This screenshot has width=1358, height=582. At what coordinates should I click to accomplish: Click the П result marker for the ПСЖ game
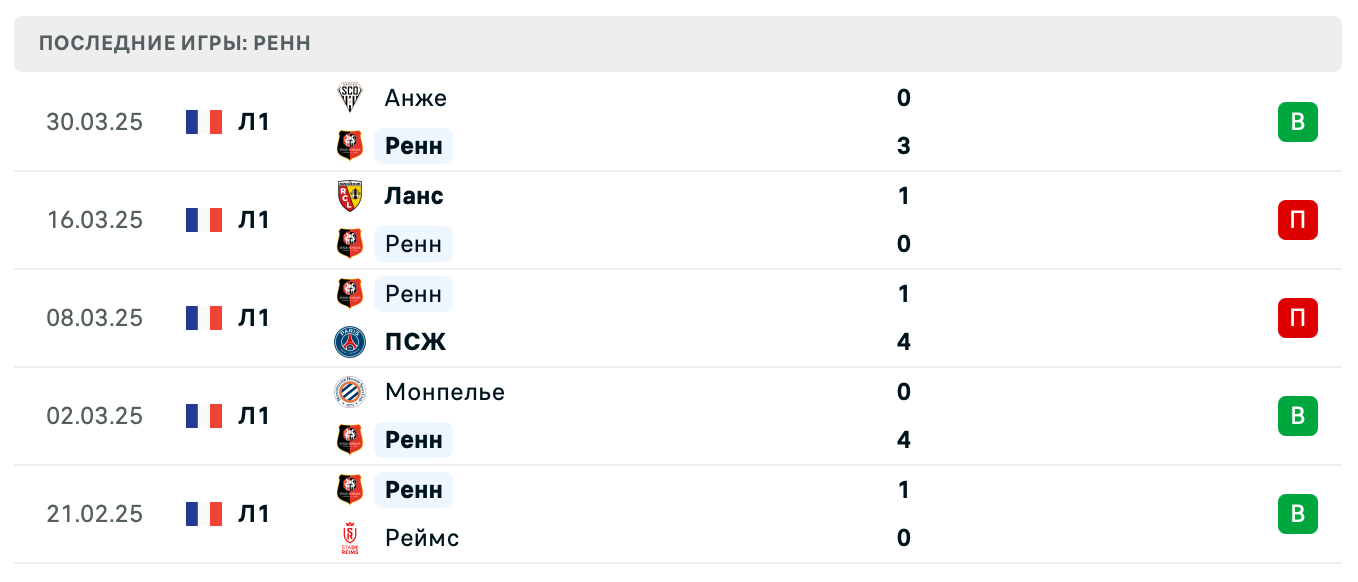(1298, 318)
